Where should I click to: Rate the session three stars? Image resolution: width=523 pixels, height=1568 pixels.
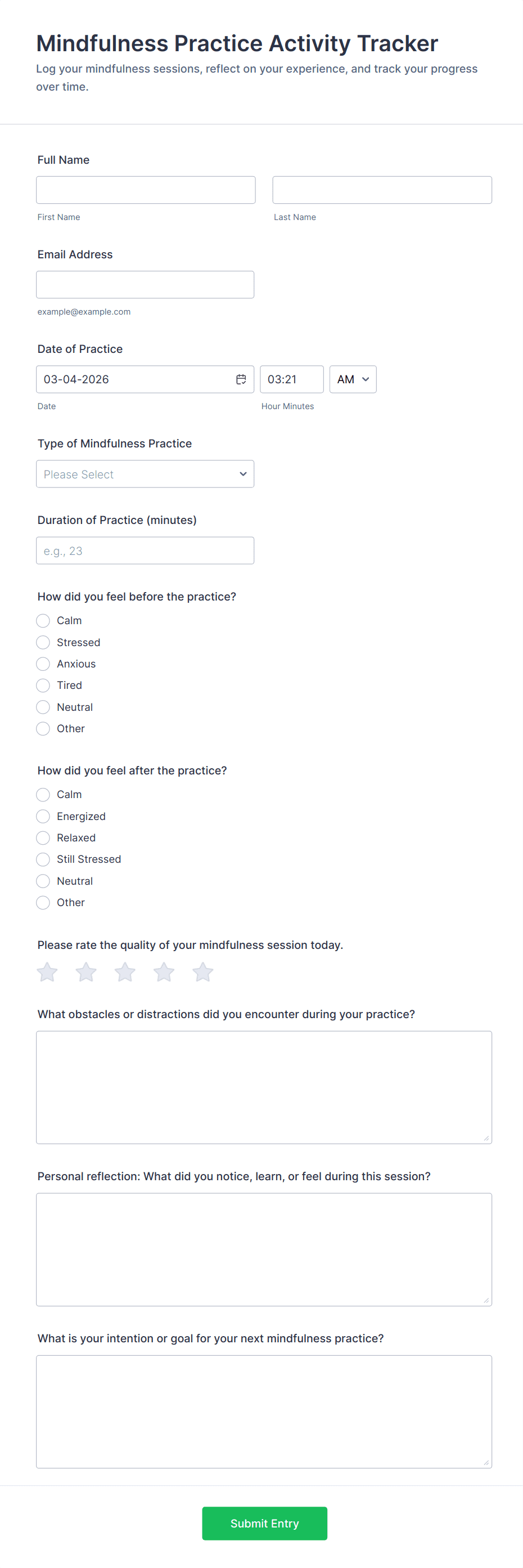[125, 972]
